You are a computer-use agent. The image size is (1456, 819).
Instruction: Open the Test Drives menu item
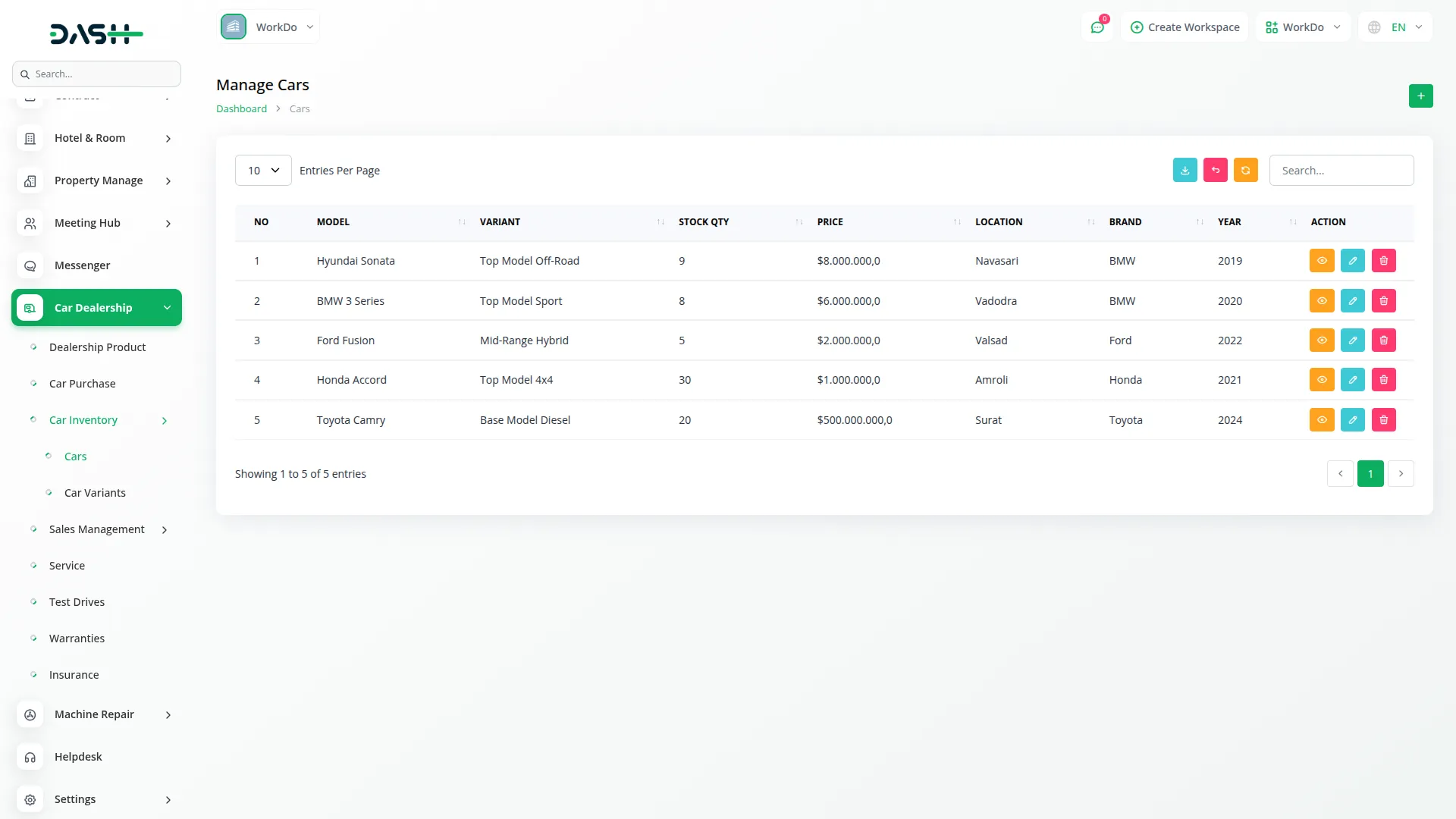tap(77, 602)
